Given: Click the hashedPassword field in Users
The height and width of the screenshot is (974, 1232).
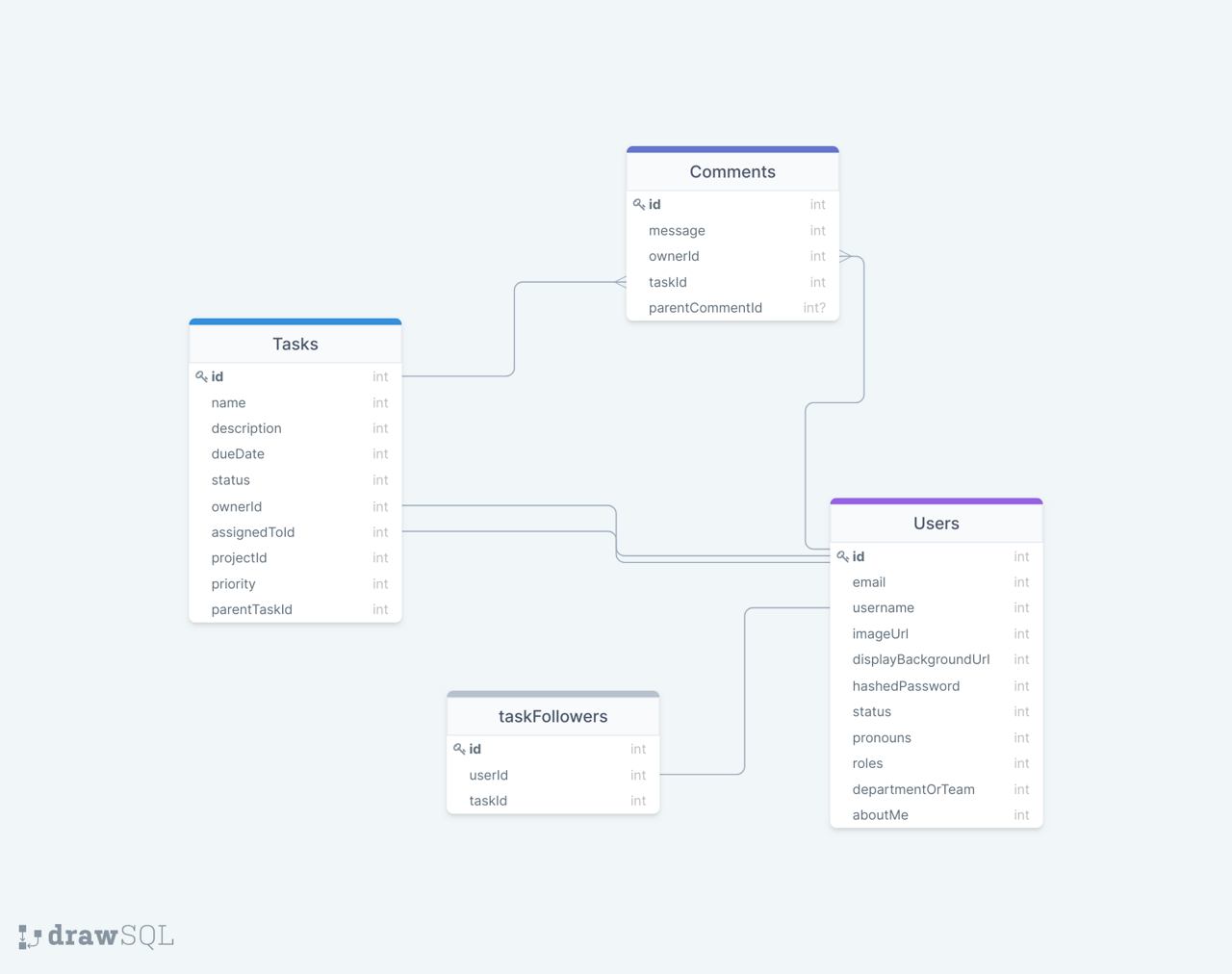Looking at the screenshot, I should [906, 686].
